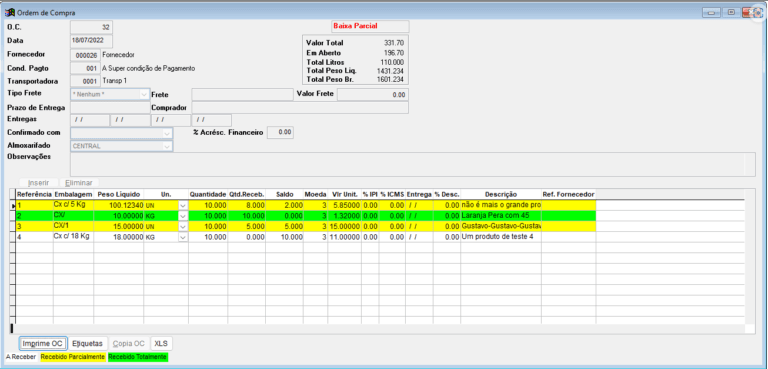This screenshot has height=369, width=768.
Task: Maximize the Ordem de Compra window
Action: pyautogui.click(x=731, y=12)
